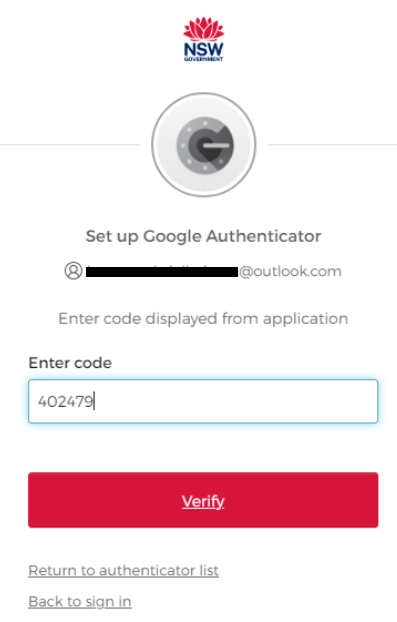Screen dimensions: 397x622
Task: Click the Google Authenticator vault icon
Action: pos(205,144)
